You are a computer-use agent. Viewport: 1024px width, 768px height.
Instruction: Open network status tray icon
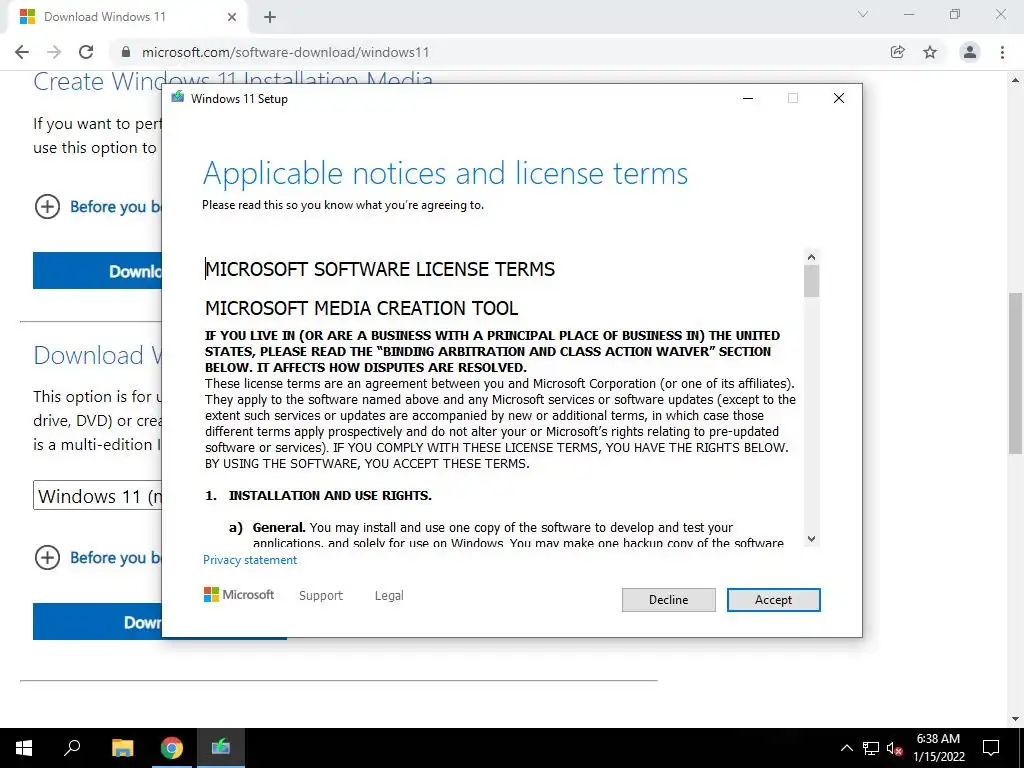point(871,748)
